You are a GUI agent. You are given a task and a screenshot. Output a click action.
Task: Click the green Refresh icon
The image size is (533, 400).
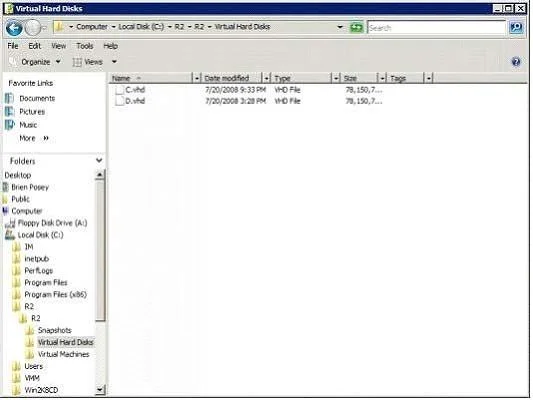[357, 27]
